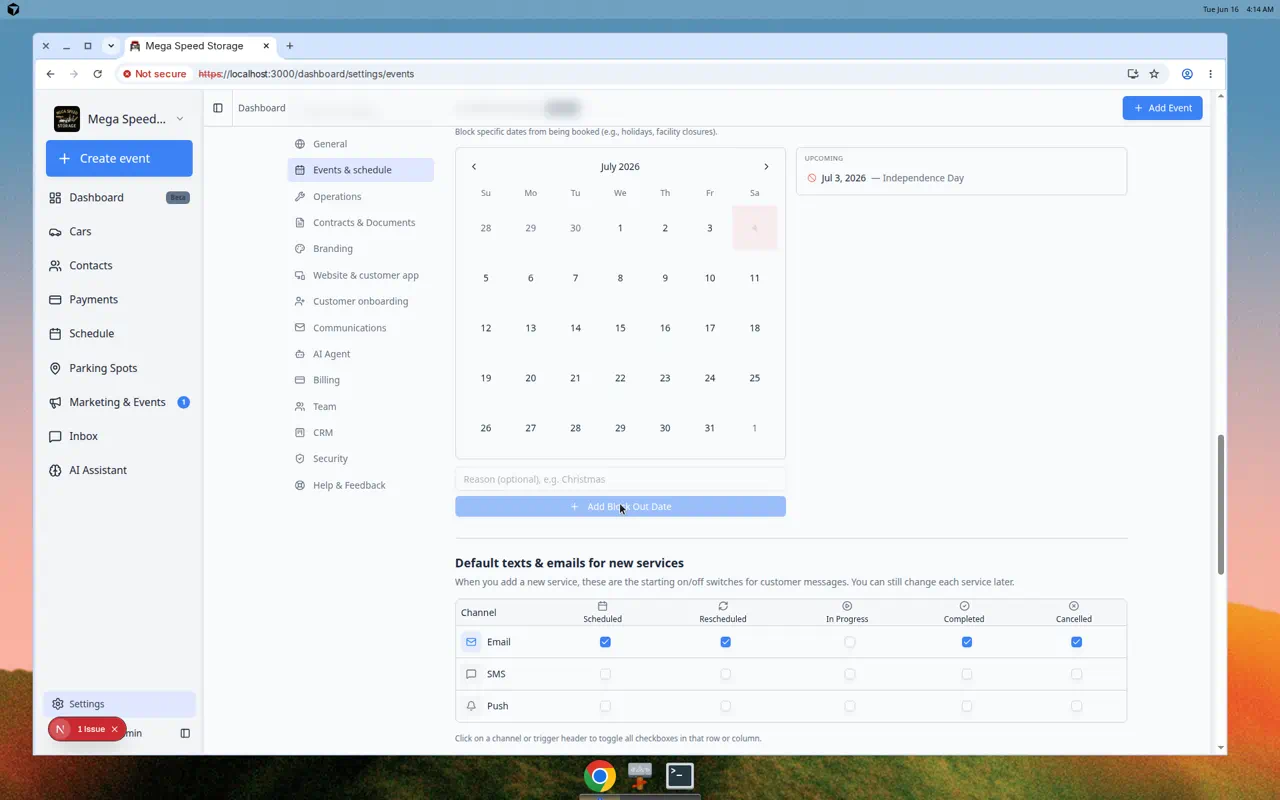Collapse sidebar via icon near admin
The image size is (1280, 800).
pos(185,733)
